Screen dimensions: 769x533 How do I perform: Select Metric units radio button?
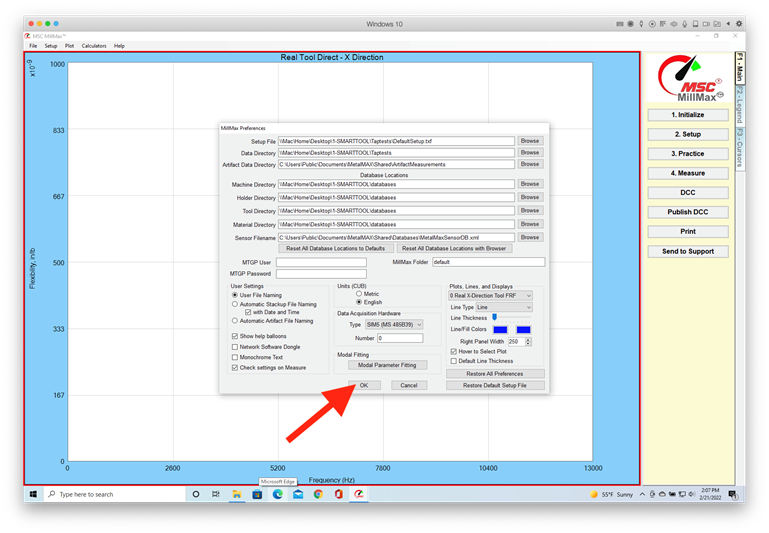tap(359, 294)
